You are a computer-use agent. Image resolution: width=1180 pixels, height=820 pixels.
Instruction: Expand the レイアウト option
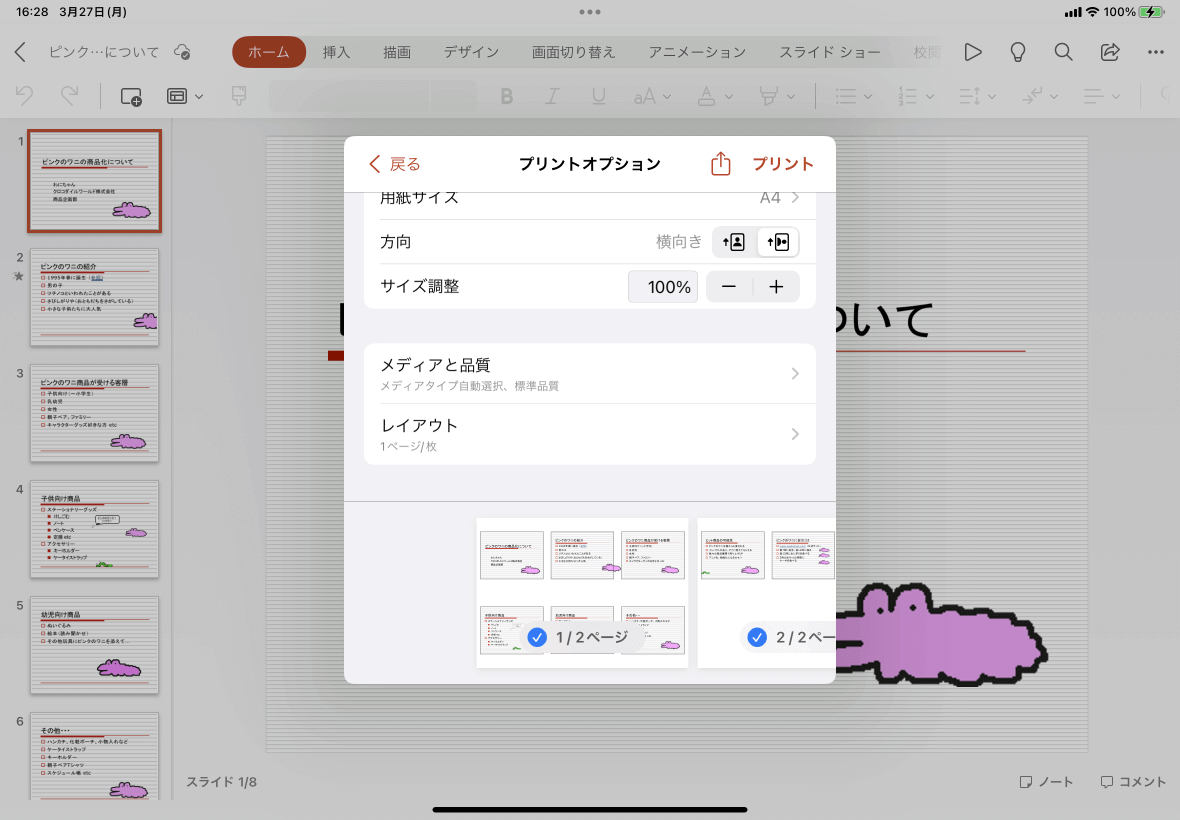tap(590, 434)
